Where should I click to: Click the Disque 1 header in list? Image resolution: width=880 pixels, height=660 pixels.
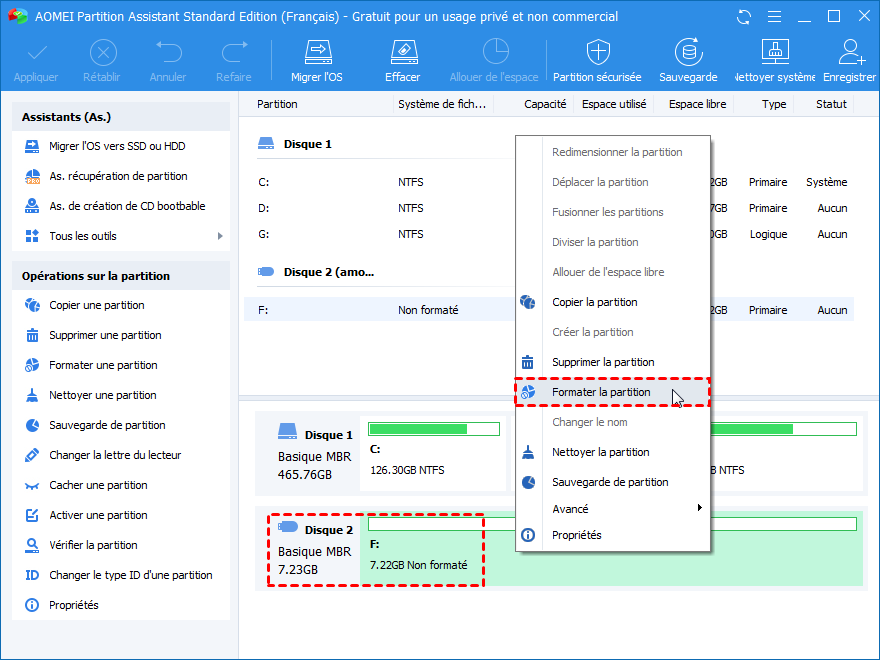pyautogui.click(x=308, y=144)
